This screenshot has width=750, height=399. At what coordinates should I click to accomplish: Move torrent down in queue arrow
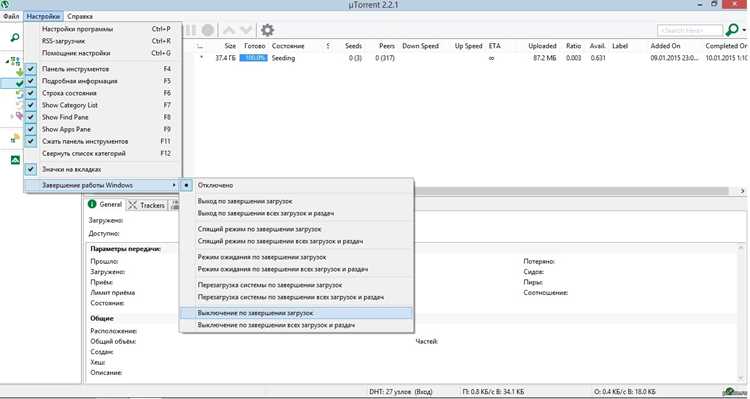246,30
